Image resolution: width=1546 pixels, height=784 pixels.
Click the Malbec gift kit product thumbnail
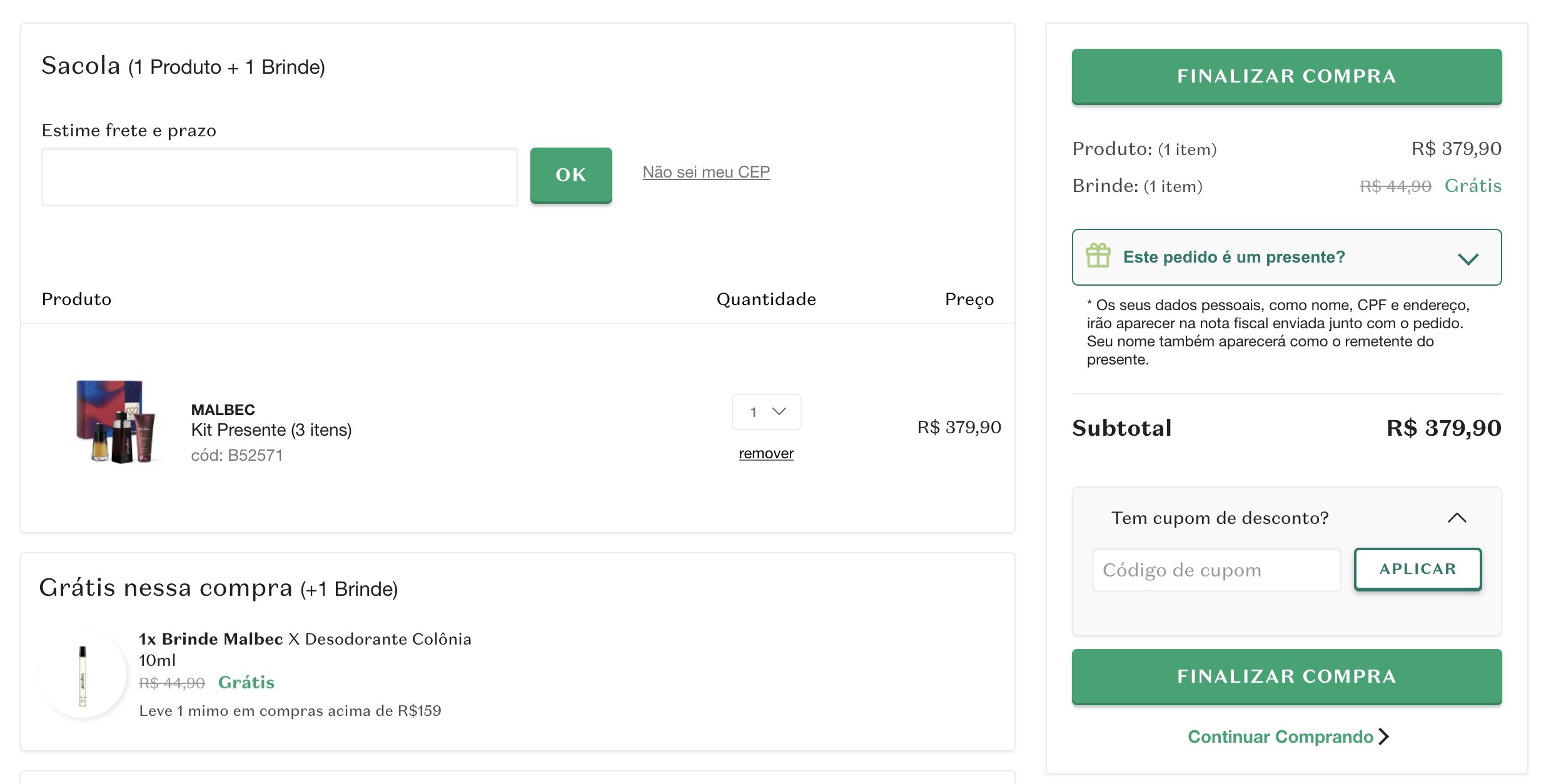(116, 421)
